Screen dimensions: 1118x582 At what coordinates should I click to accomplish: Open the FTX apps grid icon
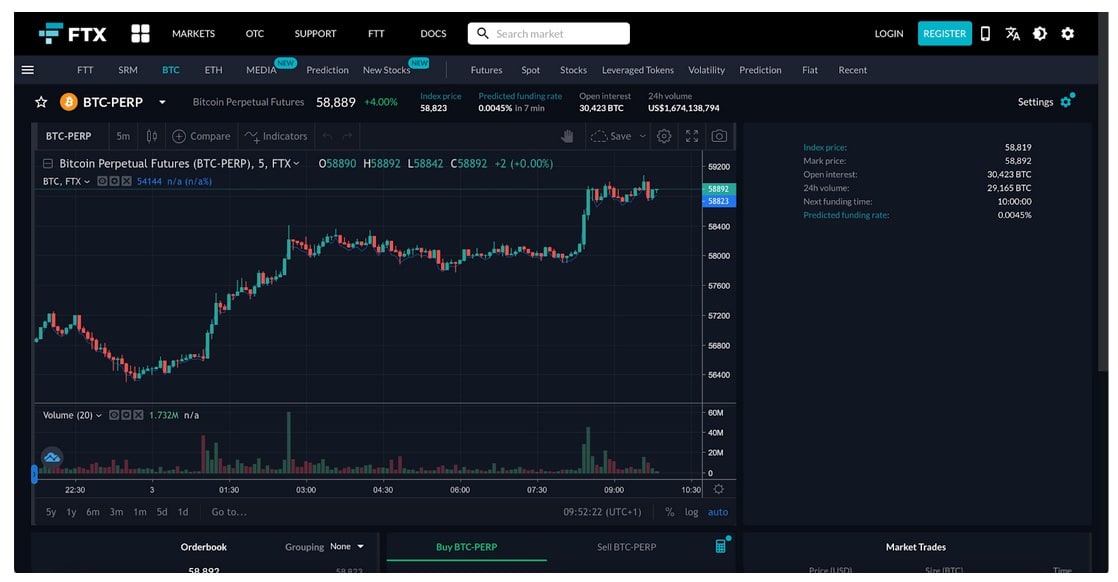click(140, 34)
